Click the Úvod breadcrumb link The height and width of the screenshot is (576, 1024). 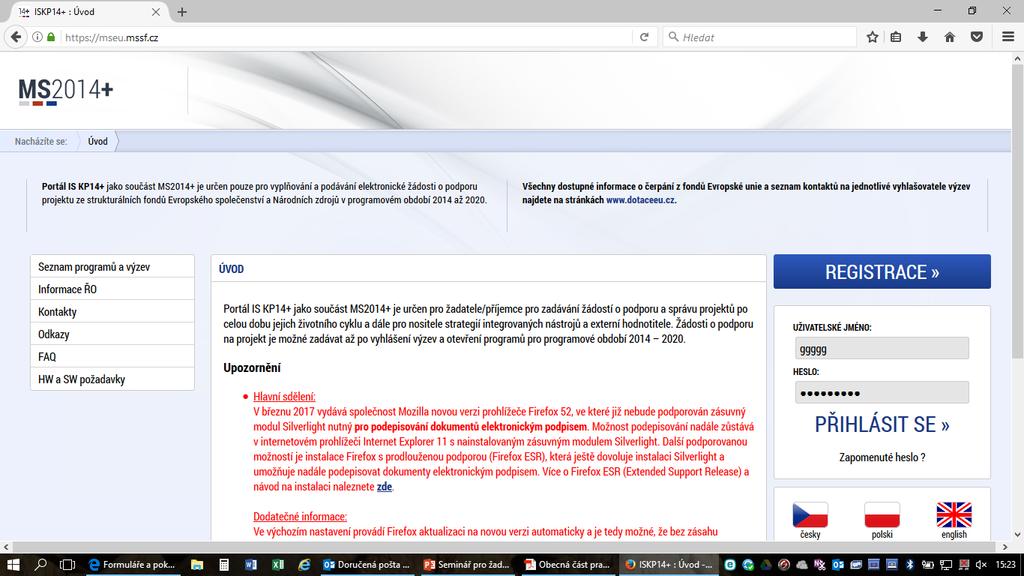(x=98, y=141)
